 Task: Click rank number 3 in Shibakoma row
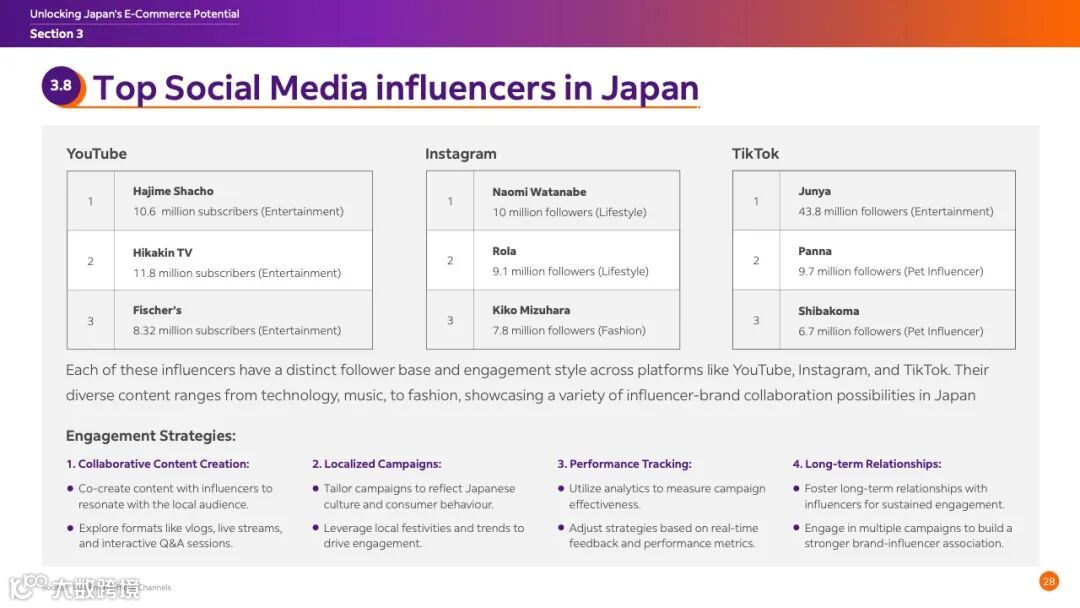click(756, 320)
